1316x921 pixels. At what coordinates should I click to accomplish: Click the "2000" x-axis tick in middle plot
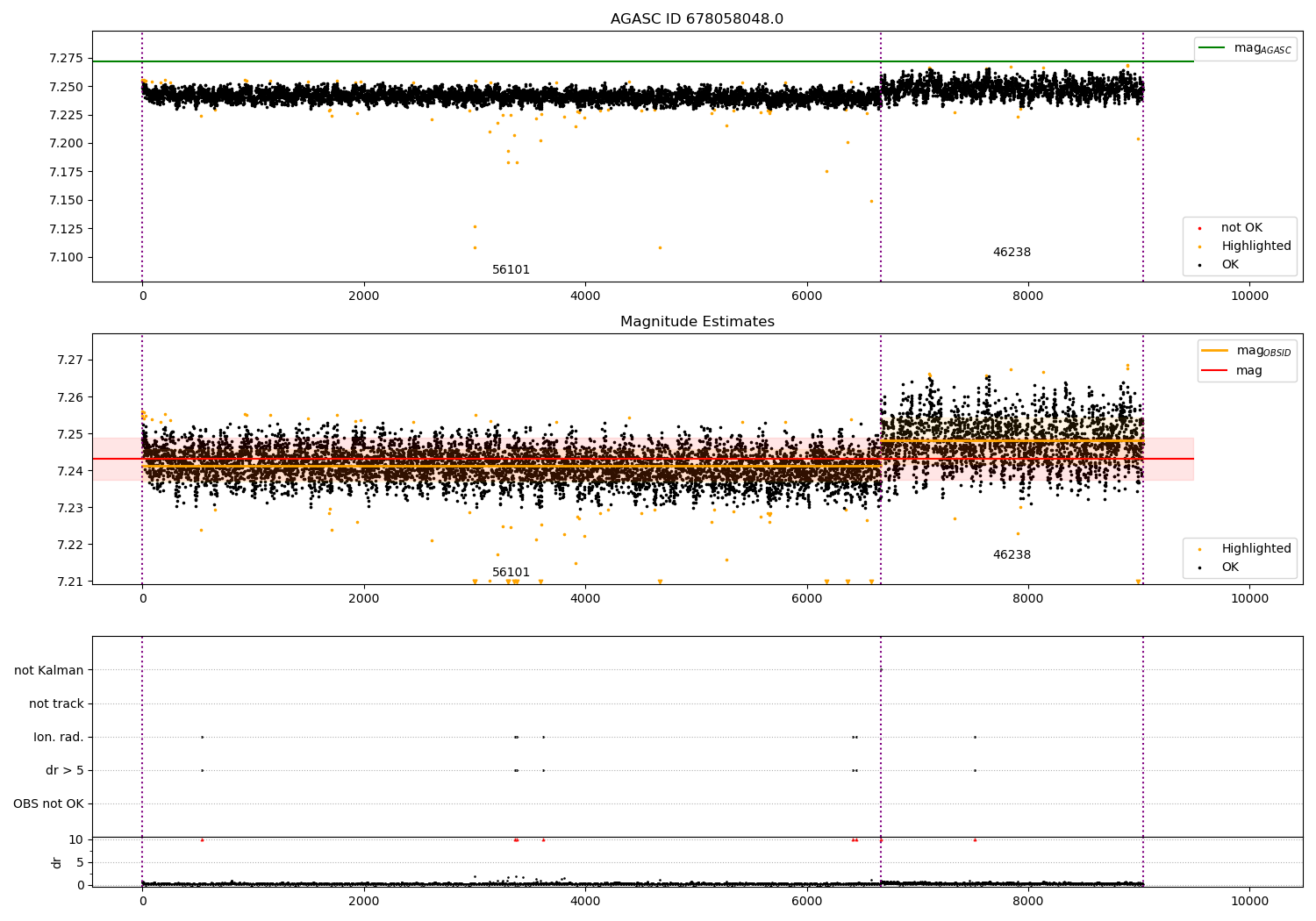coord(363,599)
